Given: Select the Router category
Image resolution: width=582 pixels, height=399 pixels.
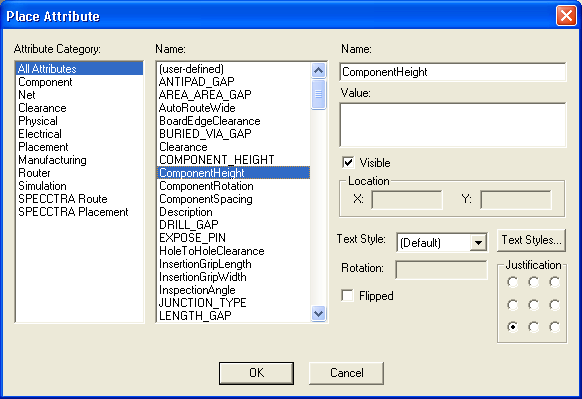Looking at the screenshot, I should point(79,173).
